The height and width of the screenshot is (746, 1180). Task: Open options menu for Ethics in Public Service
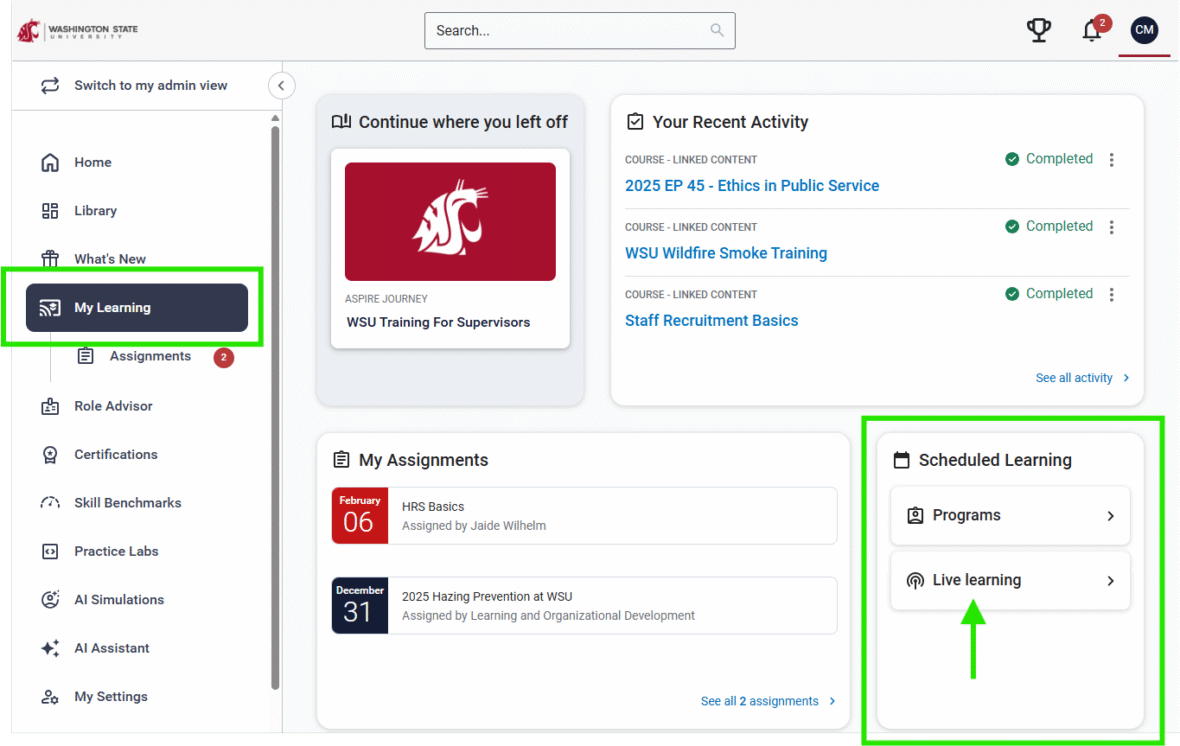[x=1111, y=160]
